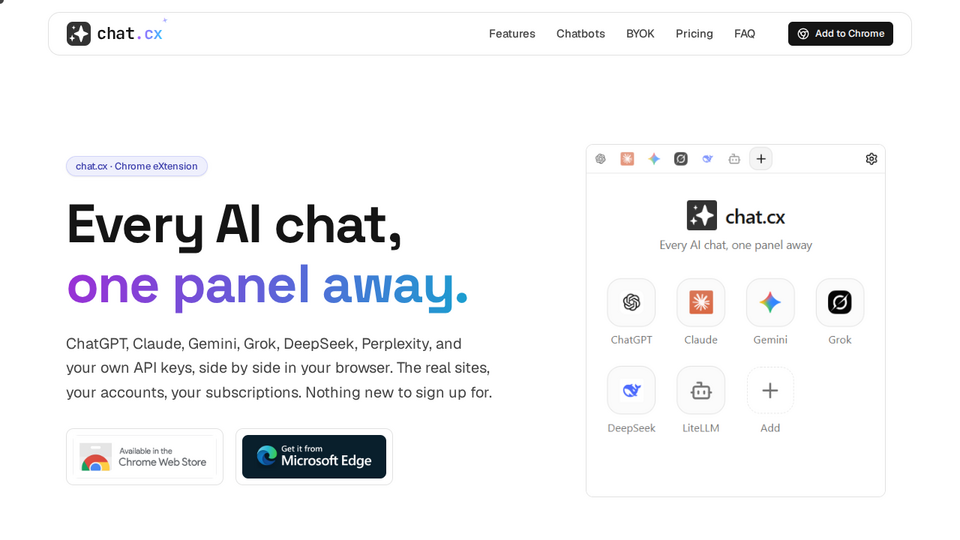Open the Grok tile in the grid

point(840,302)
